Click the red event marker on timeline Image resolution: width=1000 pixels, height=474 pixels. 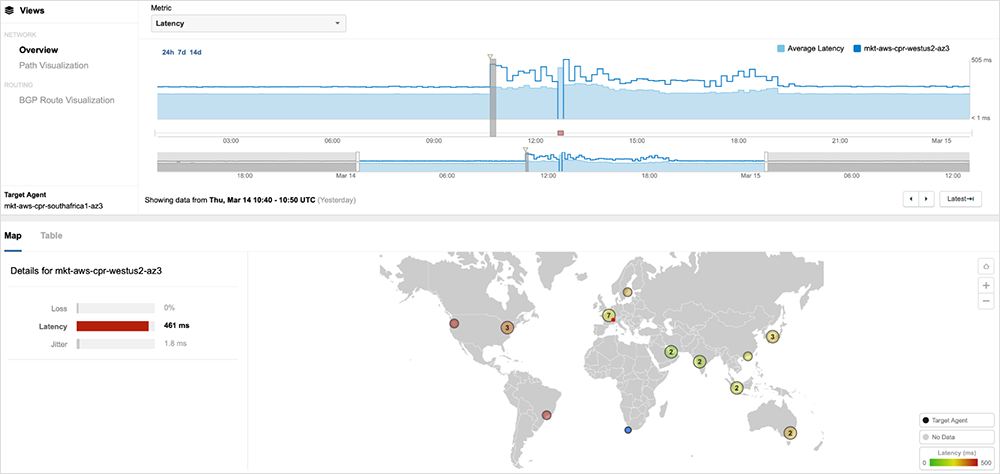tap(561, 132)
